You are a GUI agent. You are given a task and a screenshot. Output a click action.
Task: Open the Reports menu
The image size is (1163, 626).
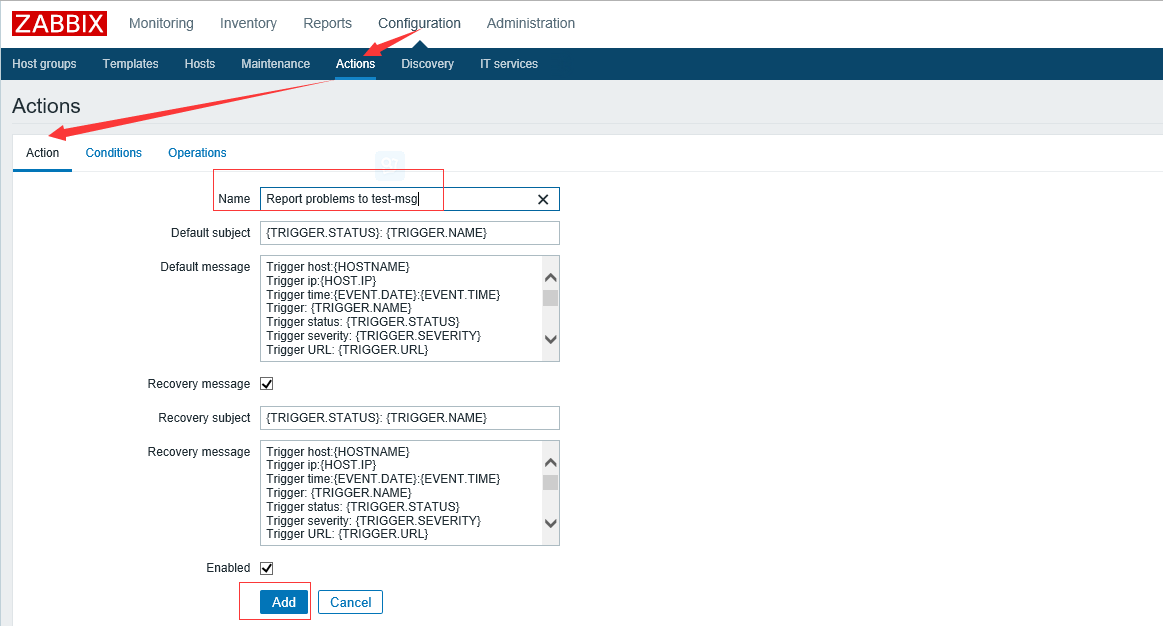327,23
